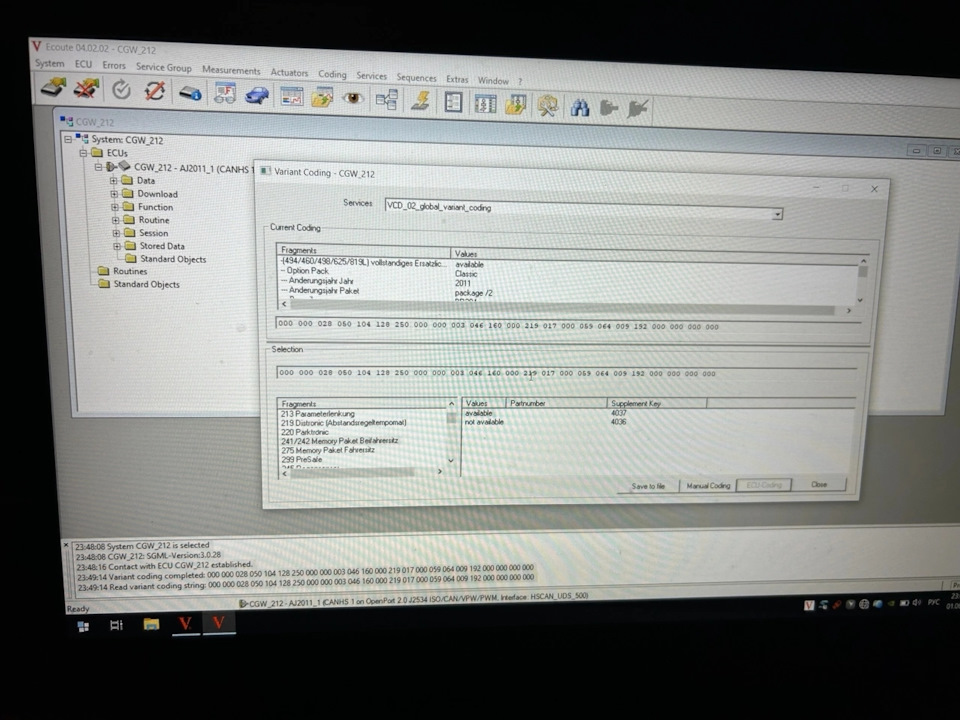The image size is (960, 720).
Task: Click the wrench tools toolbar icon
Action: 547,105
